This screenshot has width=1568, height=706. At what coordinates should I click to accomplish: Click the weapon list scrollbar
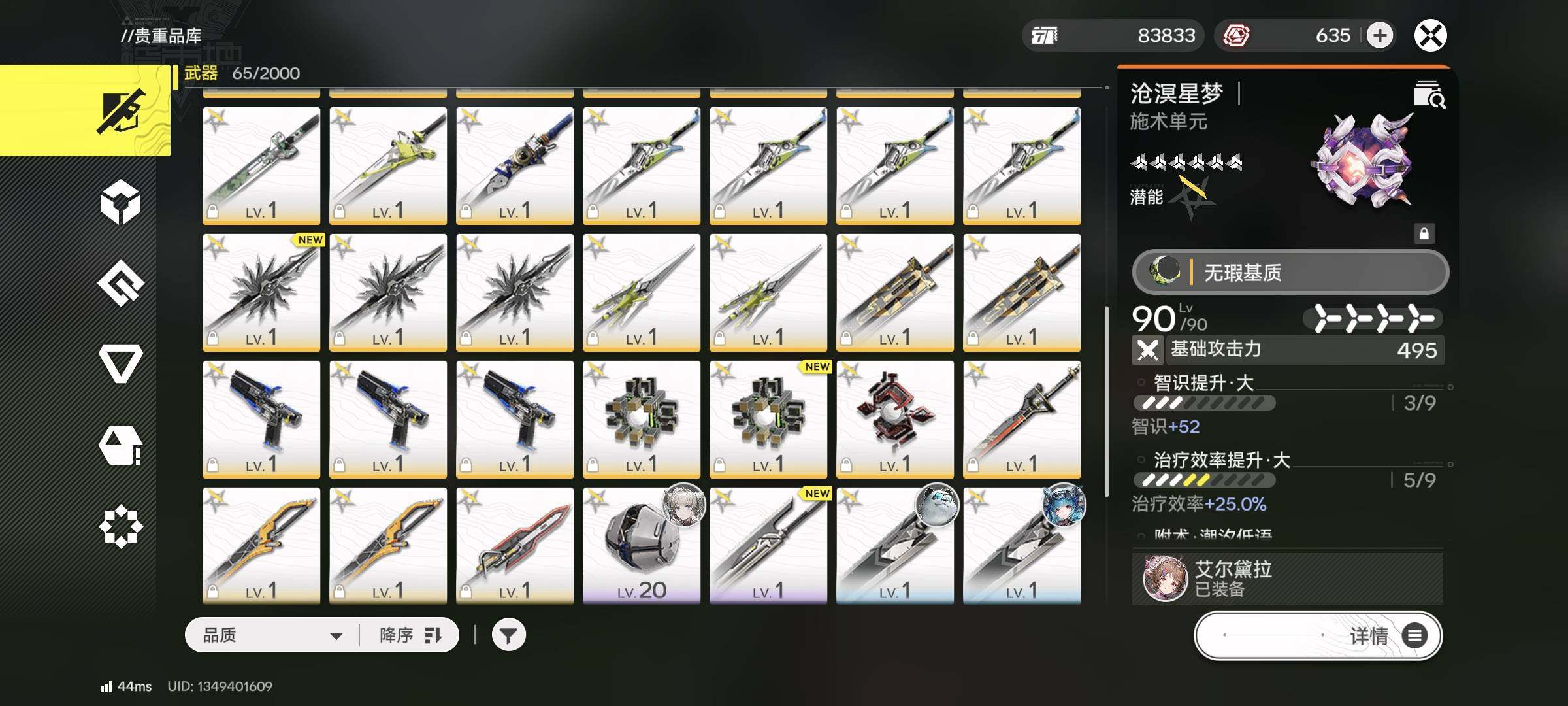coord(1106,401)
